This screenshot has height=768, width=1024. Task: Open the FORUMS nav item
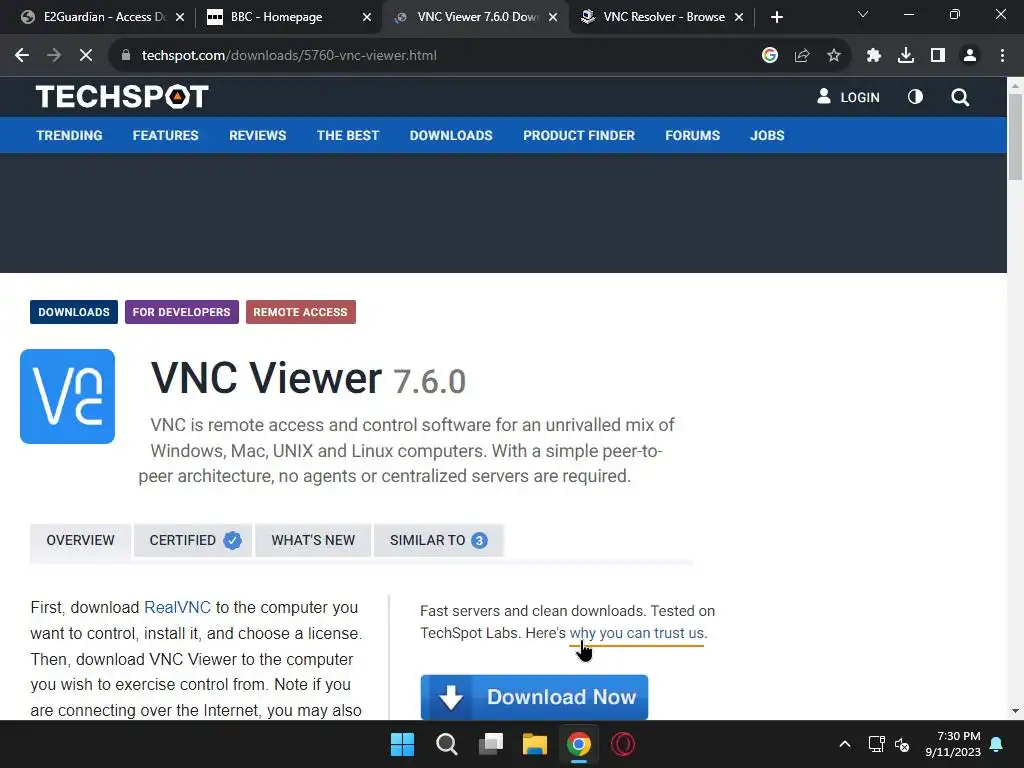click(x=692, y=135)
